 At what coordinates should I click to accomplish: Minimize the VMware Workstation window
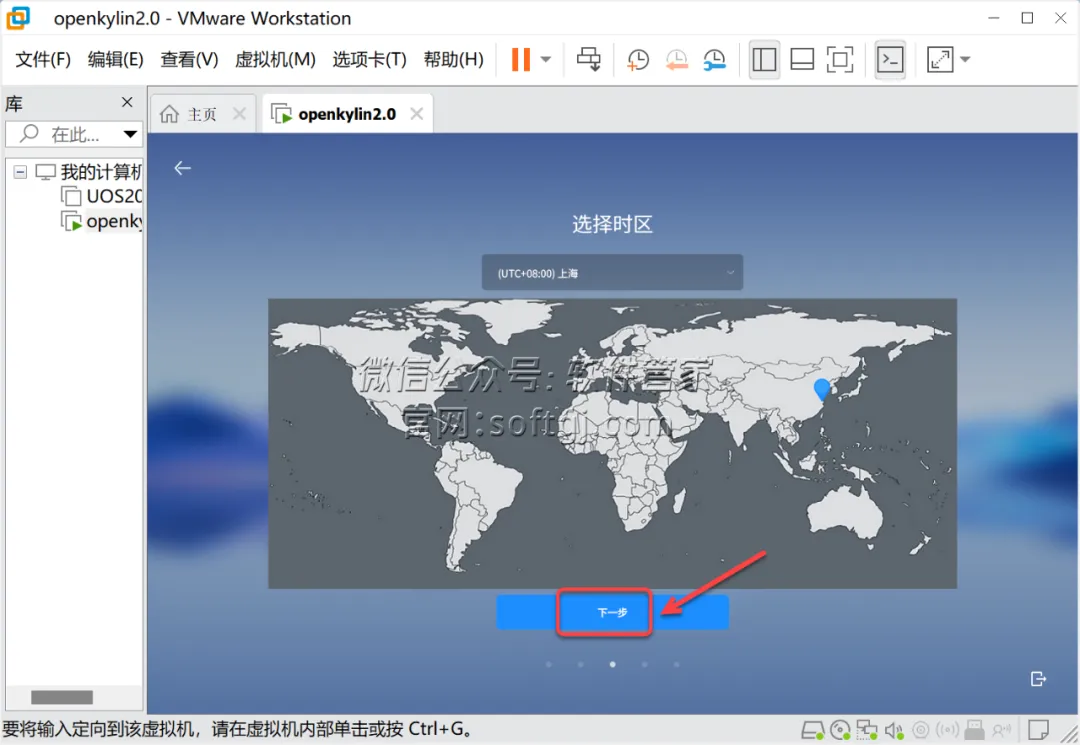(x=993, y=18)
